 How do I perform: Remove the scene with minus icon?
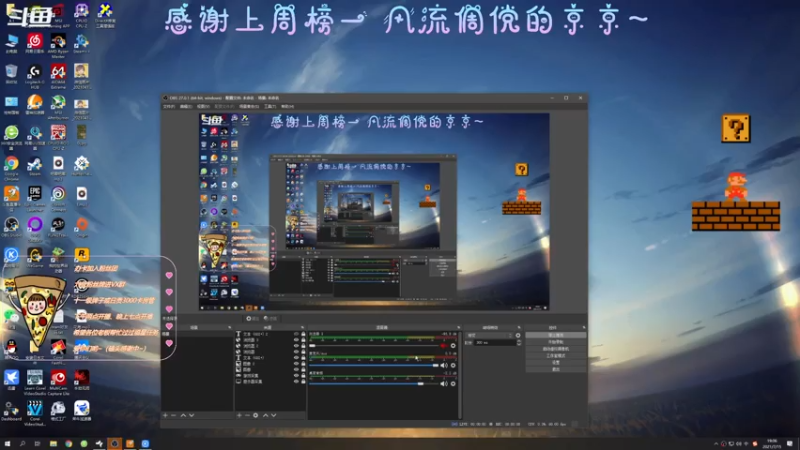pos(174,415)
